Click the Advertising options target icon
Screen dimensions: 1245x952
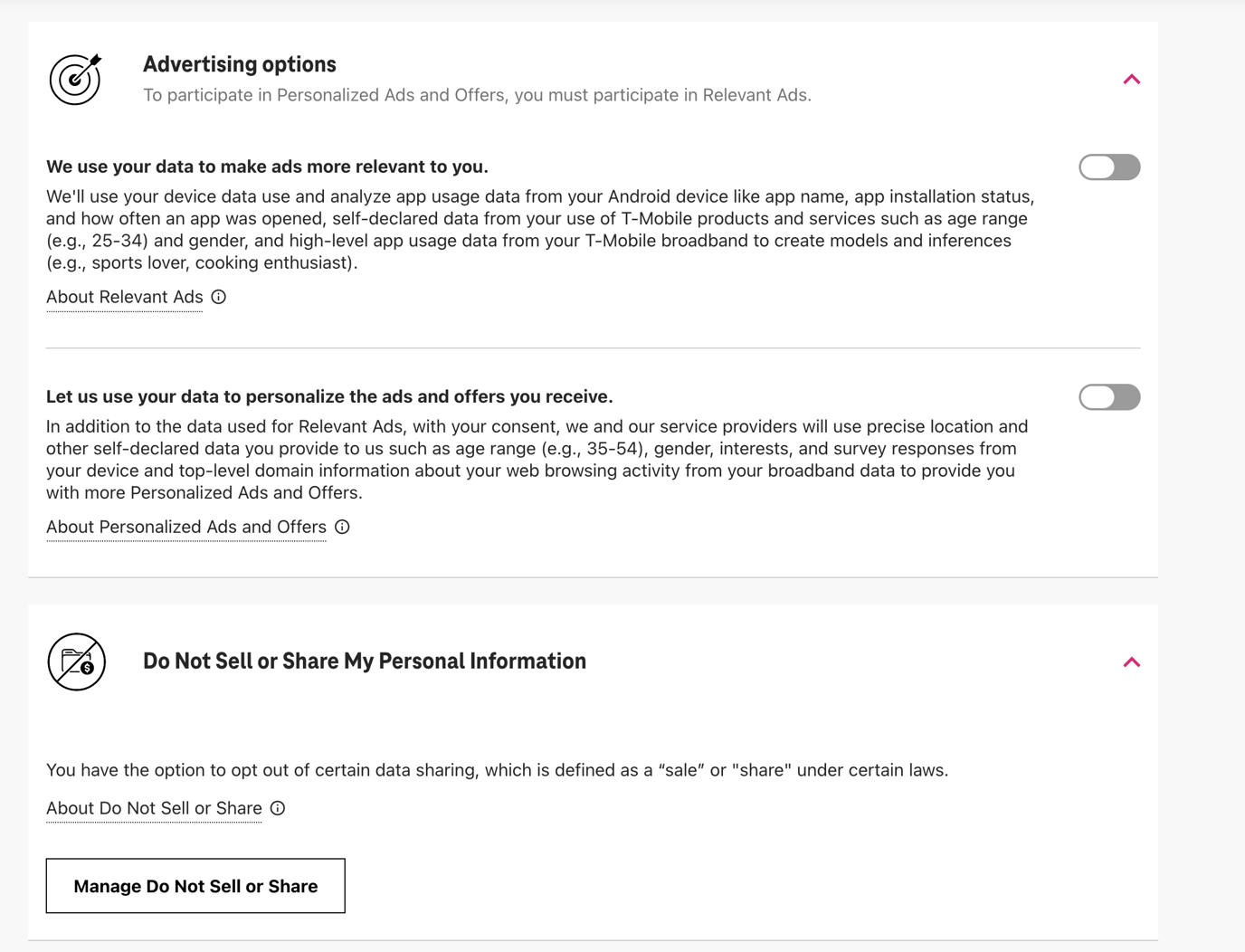(75, 79)
